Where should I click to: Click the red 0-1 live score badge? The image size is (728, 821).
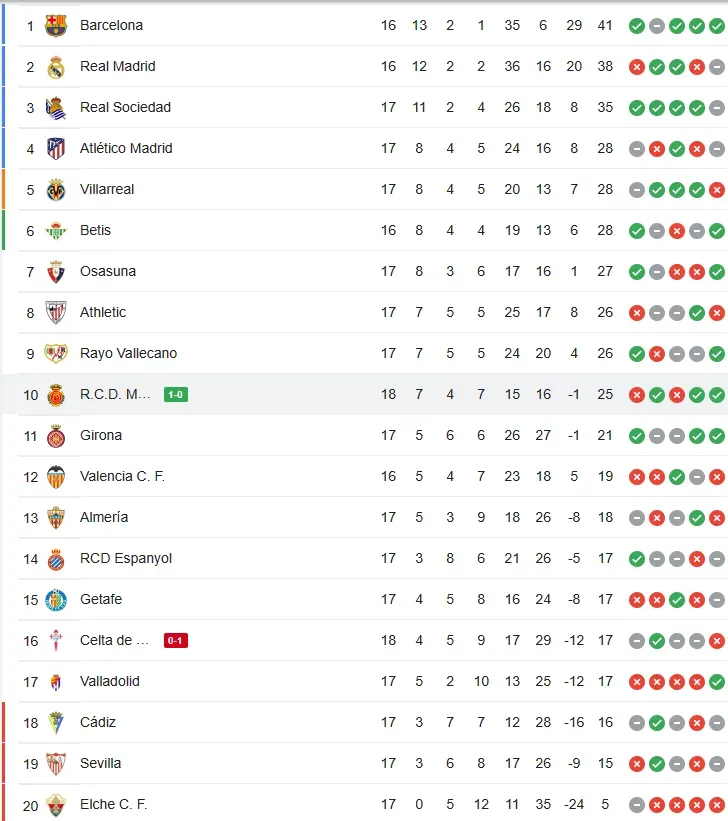[x=176, y=641]
